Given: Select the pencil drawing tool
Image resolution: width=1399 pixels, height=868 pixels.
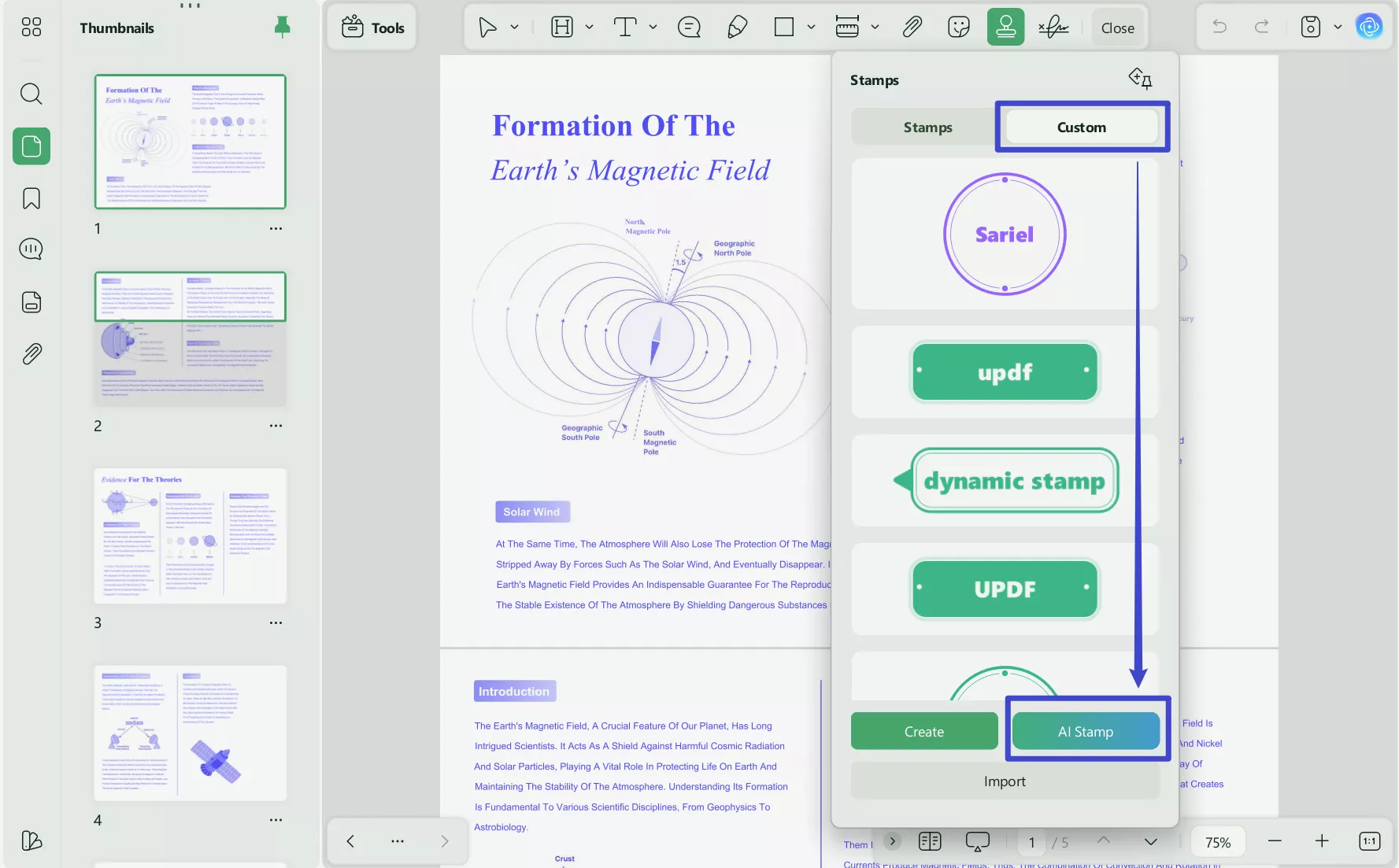Looking at the screenshot, I should pos(737,28).
